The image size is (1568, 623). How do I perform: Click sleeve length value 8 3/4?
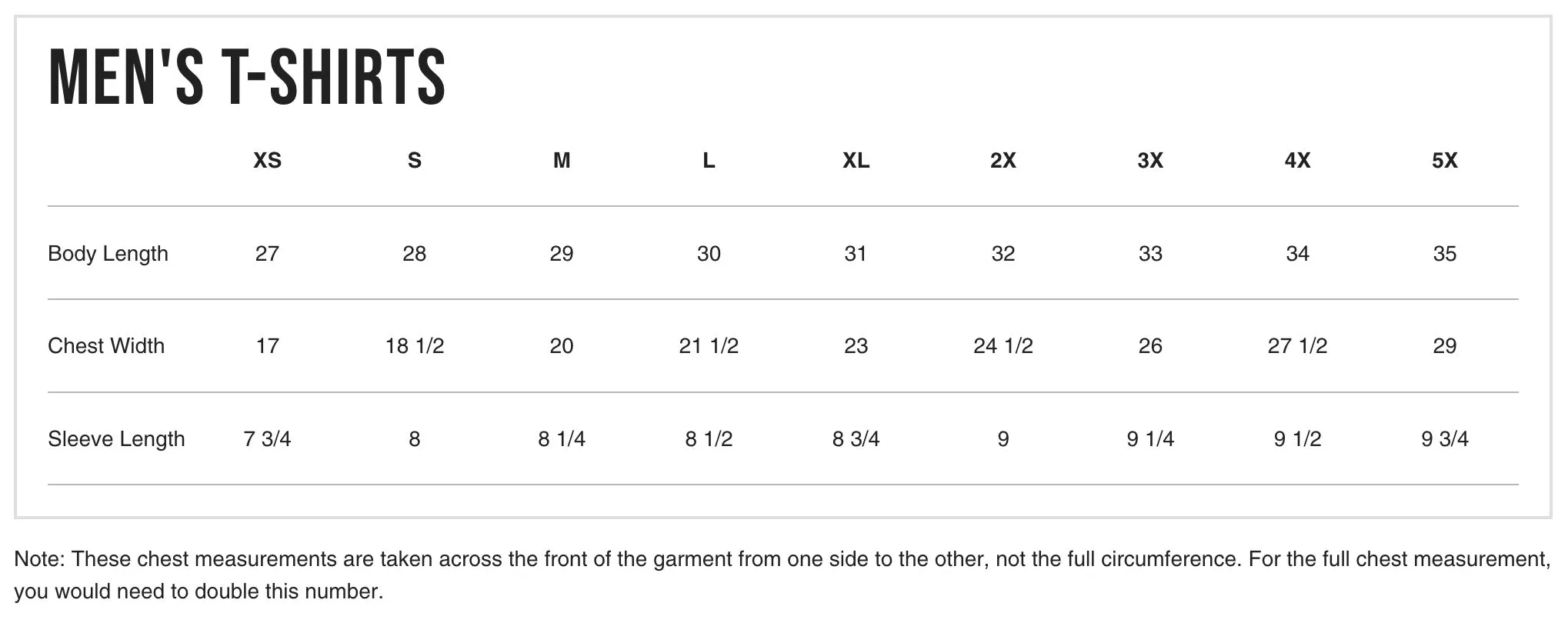click(x=856, y=439)
